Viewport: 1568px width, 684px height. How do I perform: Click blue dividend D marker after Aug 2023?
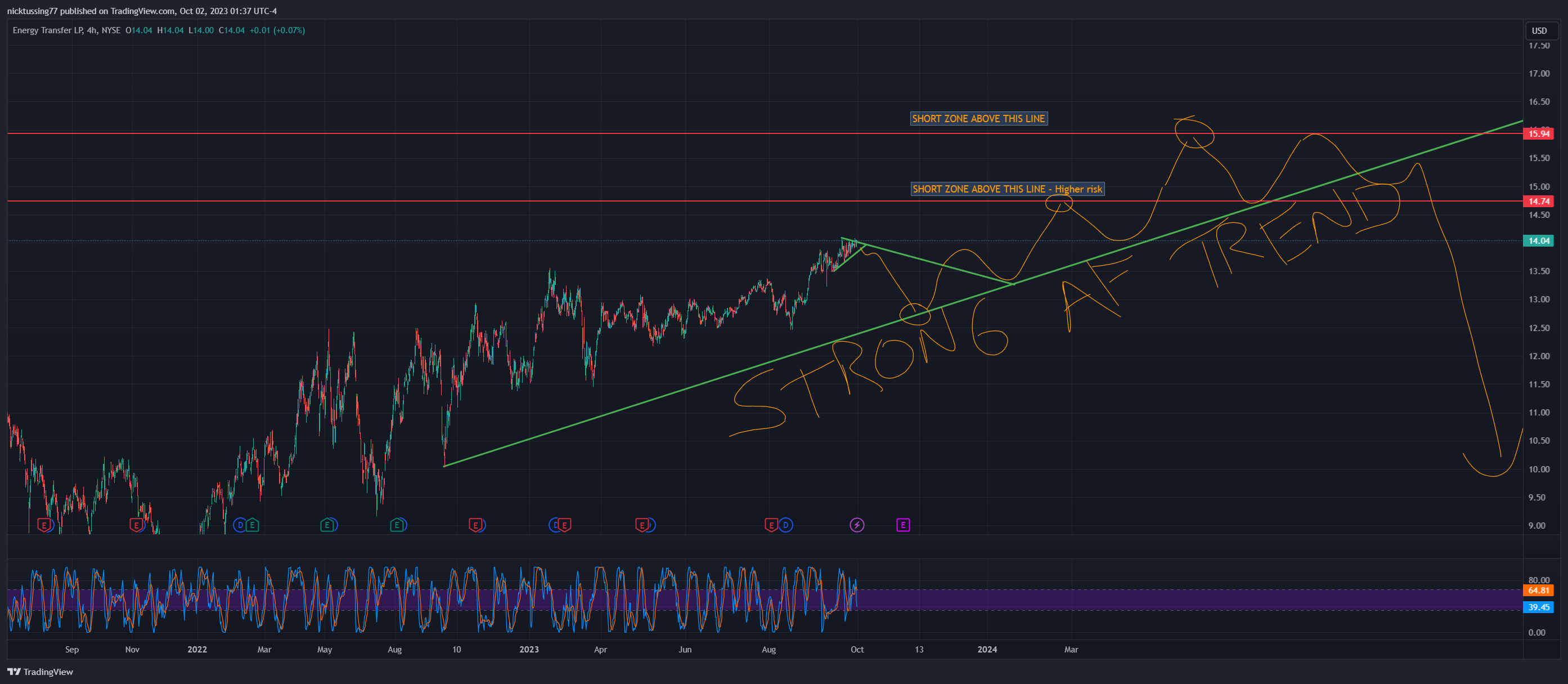[x=786, y=525]
